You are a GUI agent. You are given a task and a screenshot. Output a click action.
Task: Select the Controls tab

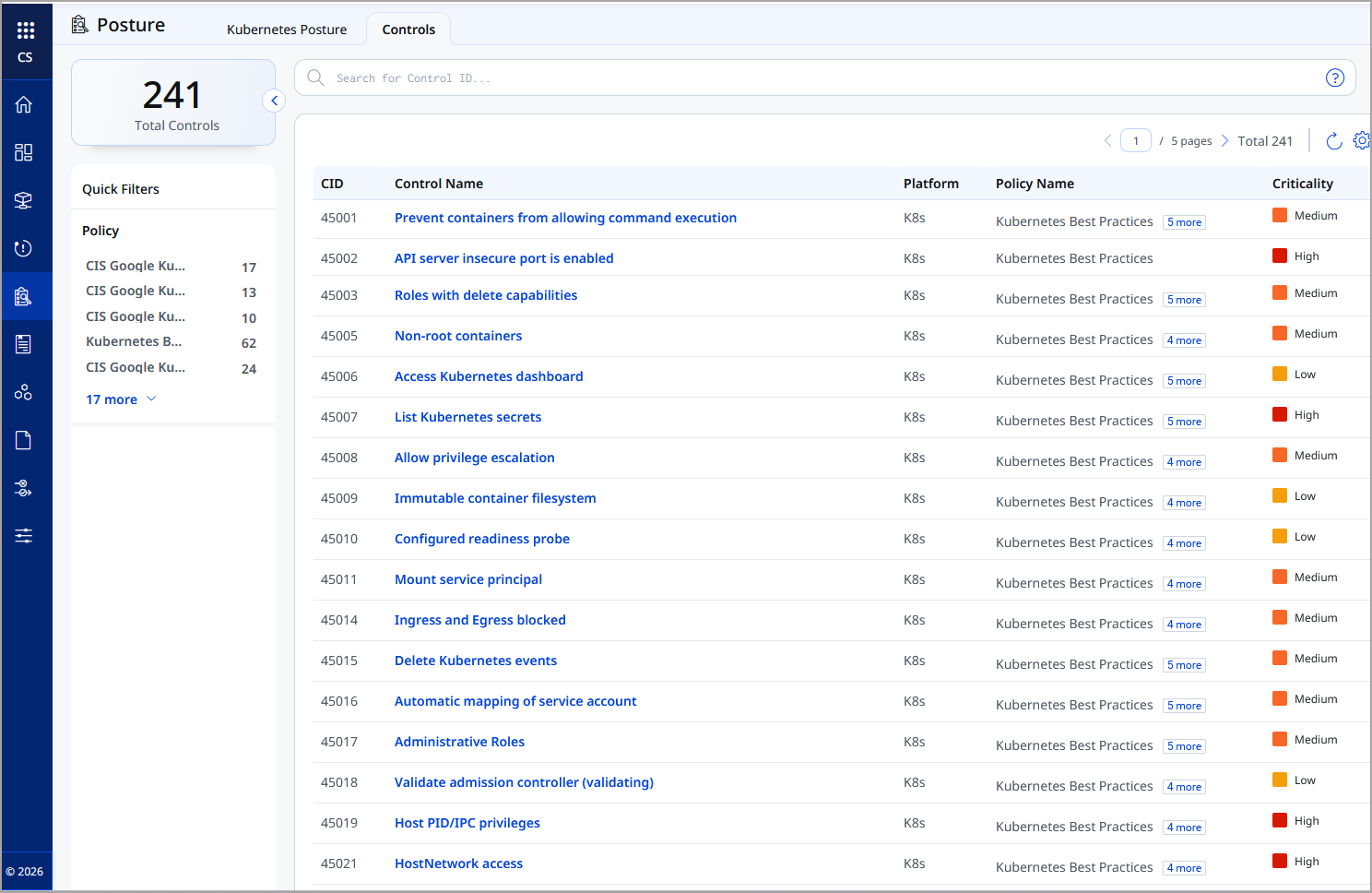tap(408, 30)
